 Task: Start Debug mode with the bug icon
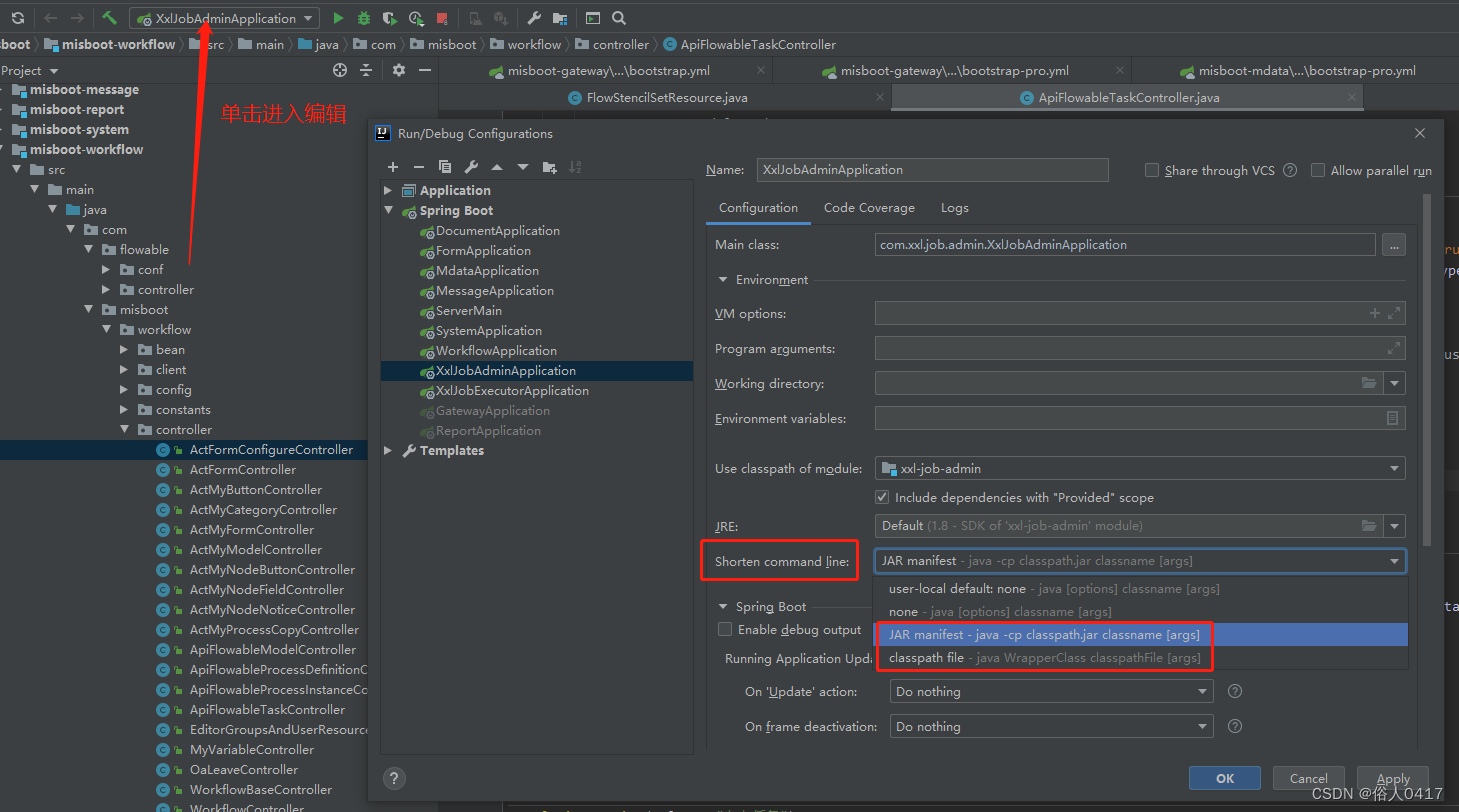[362, 18]
